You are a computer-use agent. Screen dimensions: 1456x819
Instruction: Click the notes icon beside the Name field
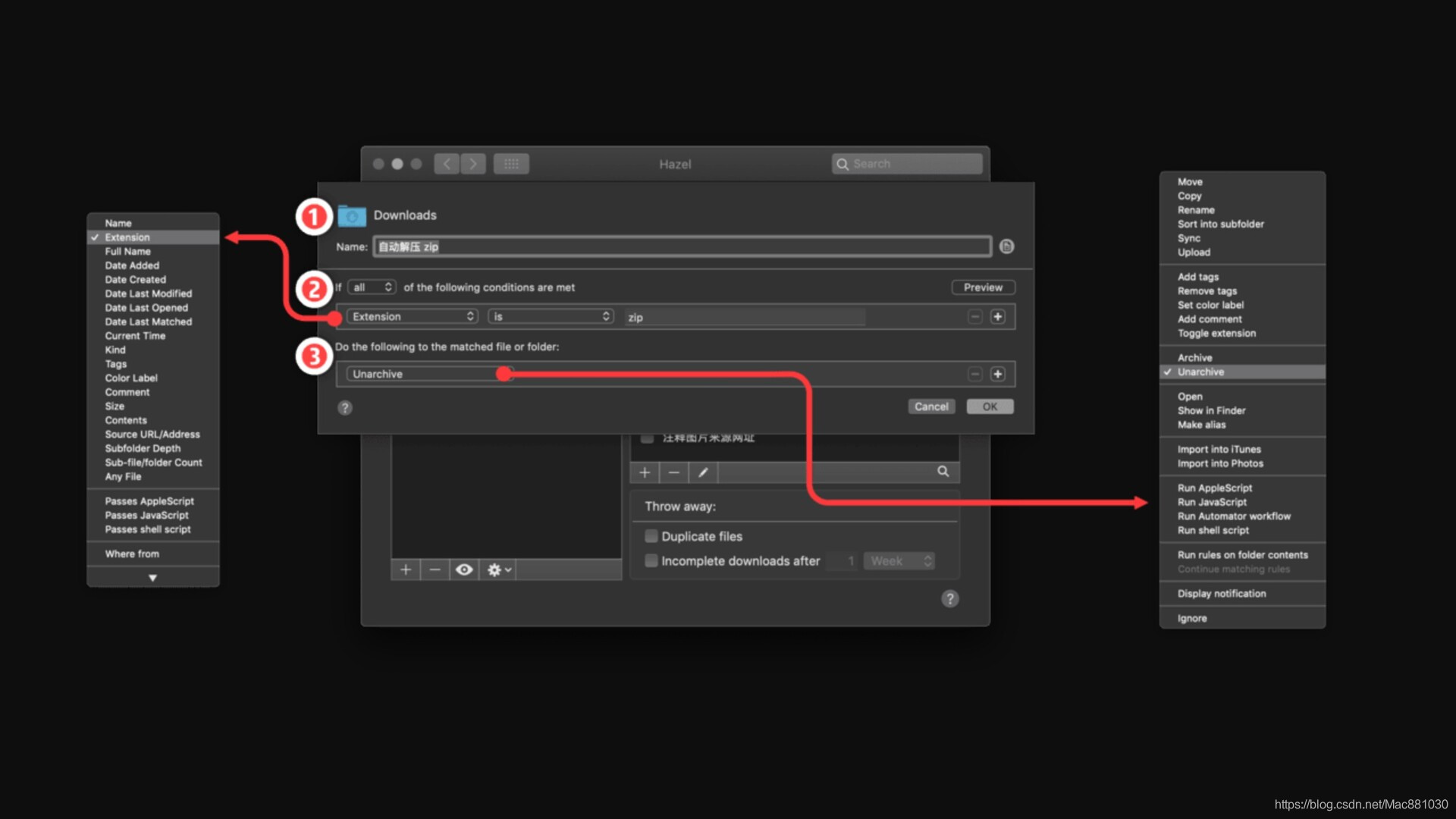pyautogui.click(x=1006, y=246)
